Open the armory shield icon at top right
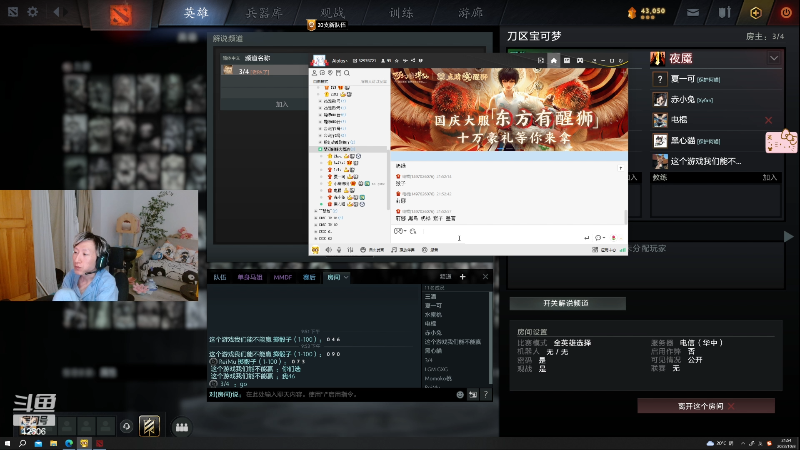800x450 pixels. (x=724, y=12)
